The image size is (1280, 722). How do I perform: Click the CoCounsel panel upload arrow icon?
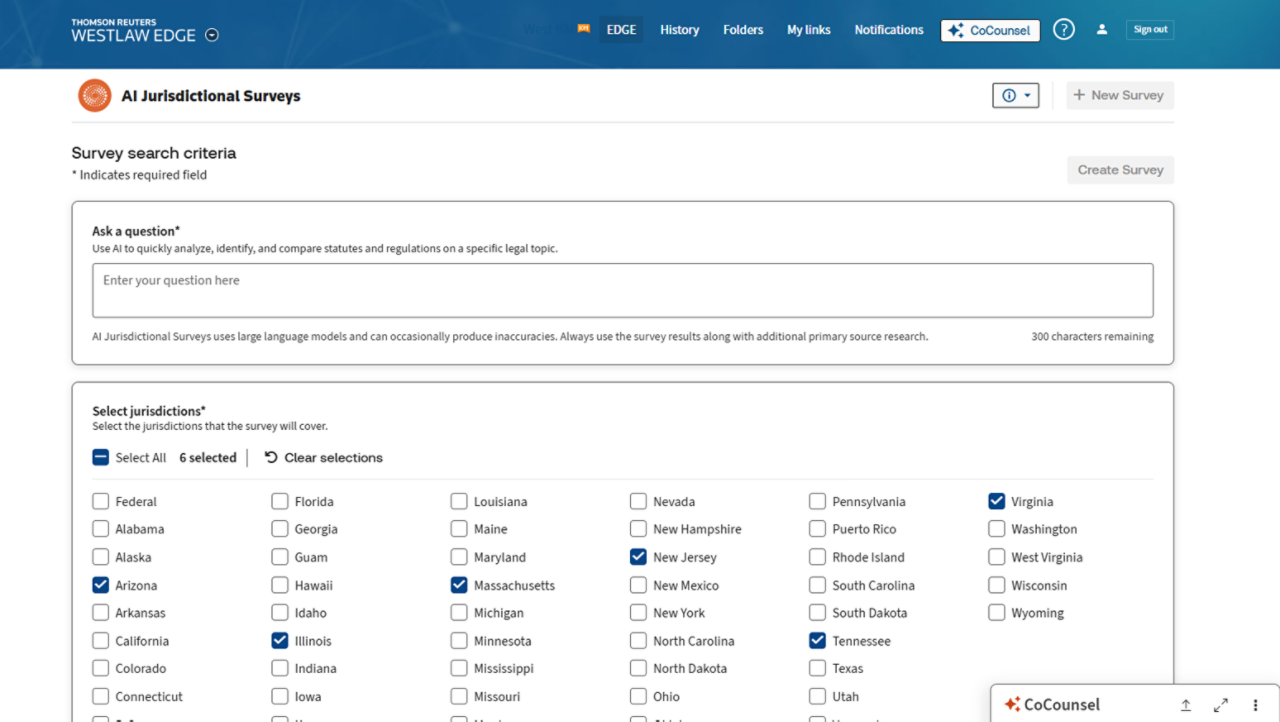point(1186,705)
